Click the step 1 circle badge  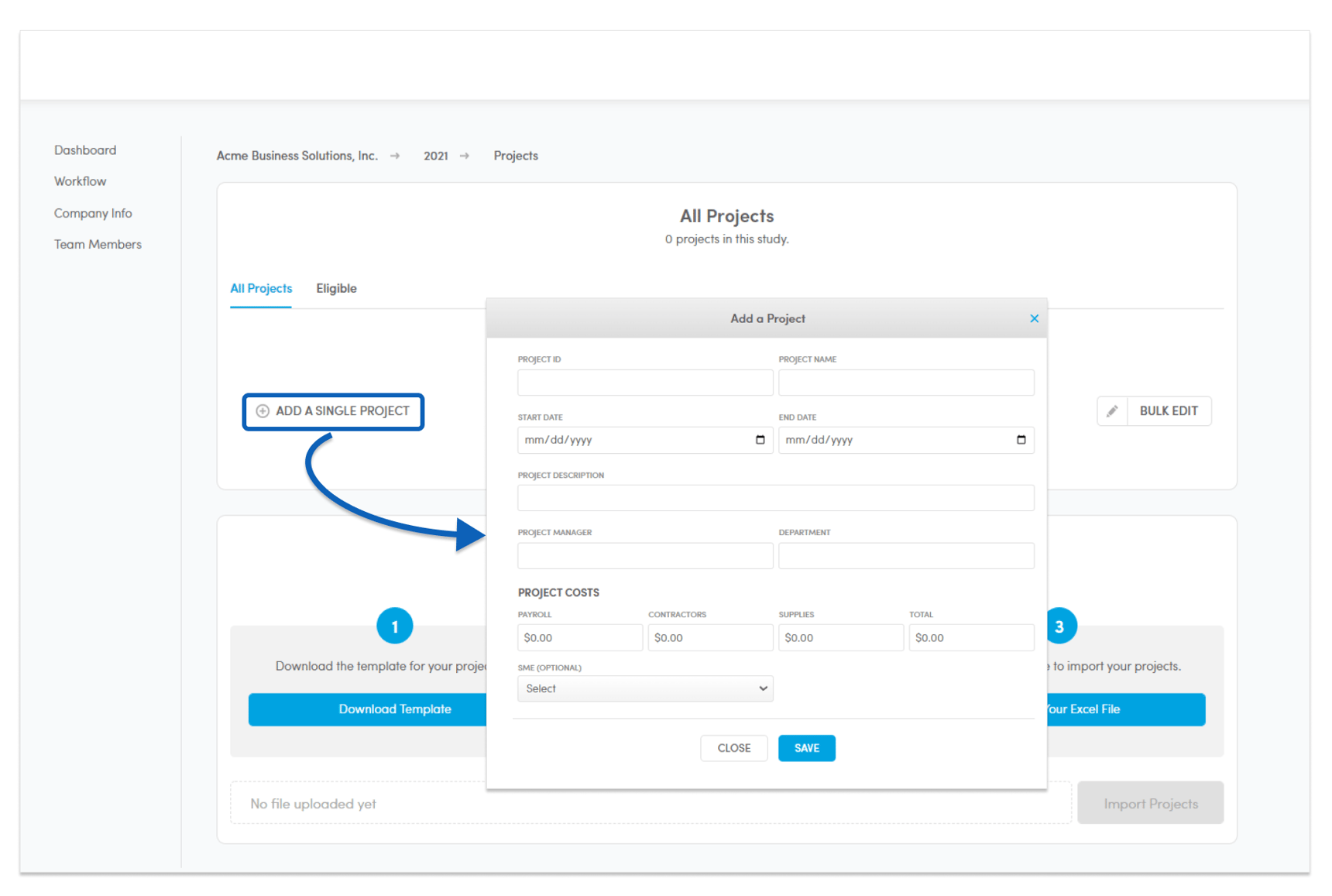tap(395, 626)
